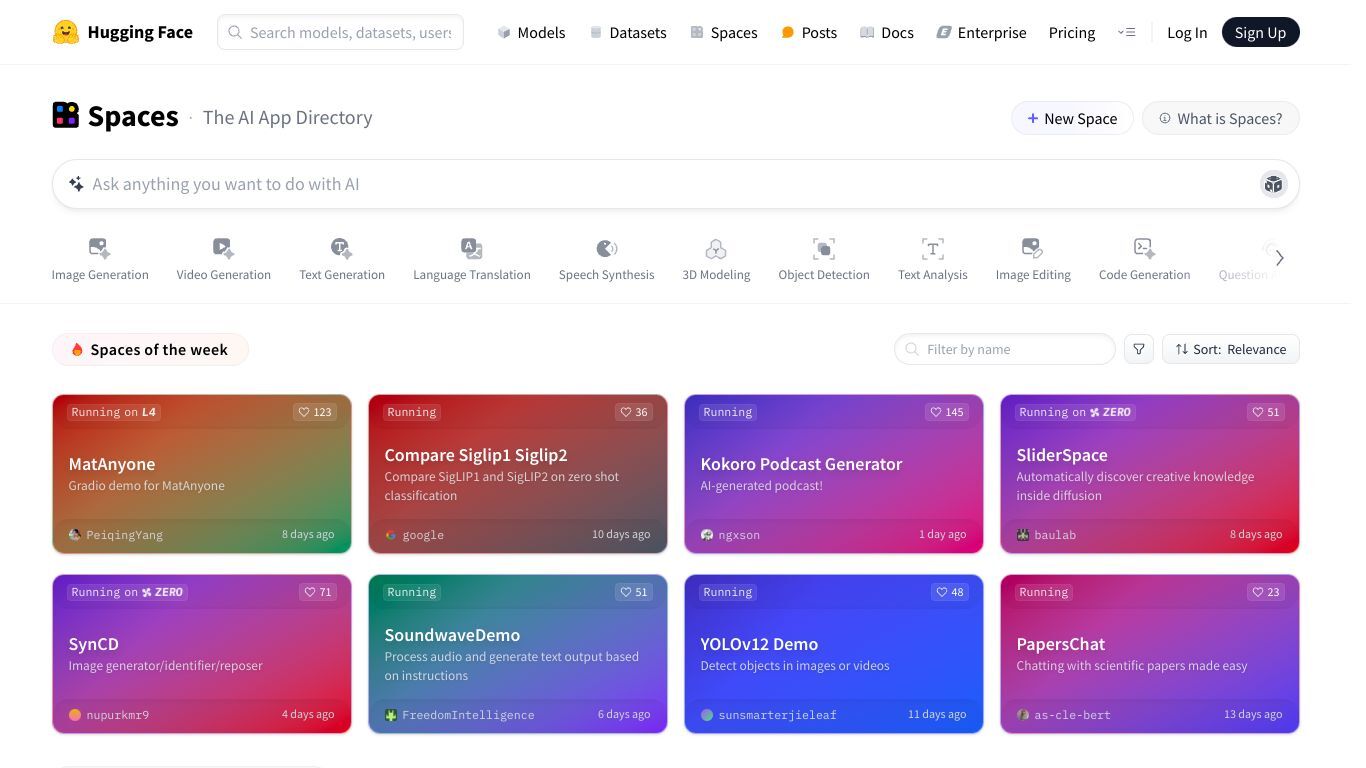Open the Kokoro Podcast Generator title
The height and width of the screenshot is (768, 1366).
tap(801, 464)
